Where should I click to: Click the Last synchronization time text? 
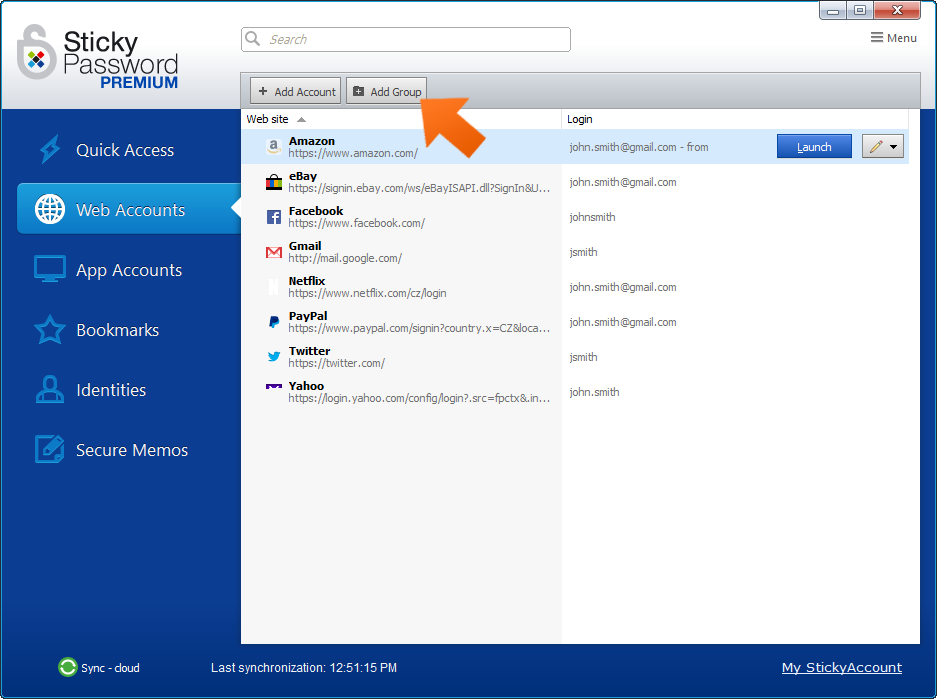[304, 667]
